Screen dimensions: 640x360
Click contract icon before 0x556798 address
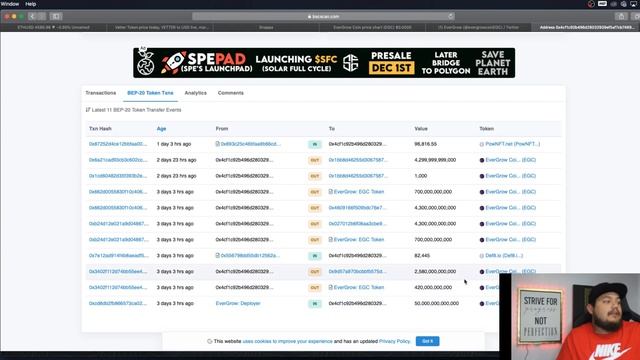coord(218,256)
